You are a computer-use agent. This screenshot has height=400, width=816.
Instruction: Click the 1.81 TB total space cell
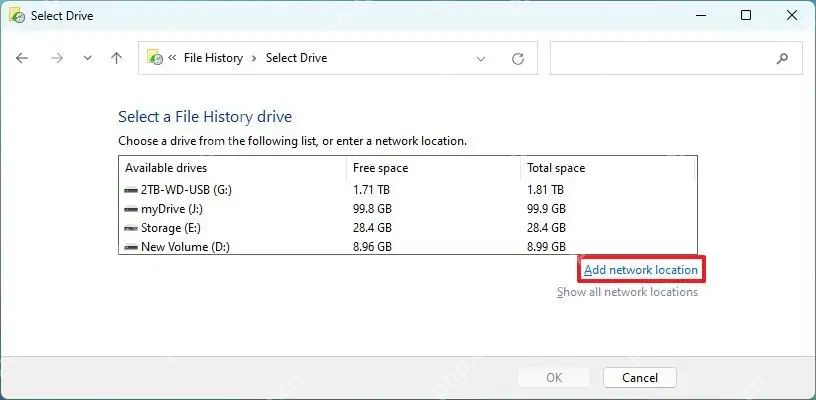point(545,190)
